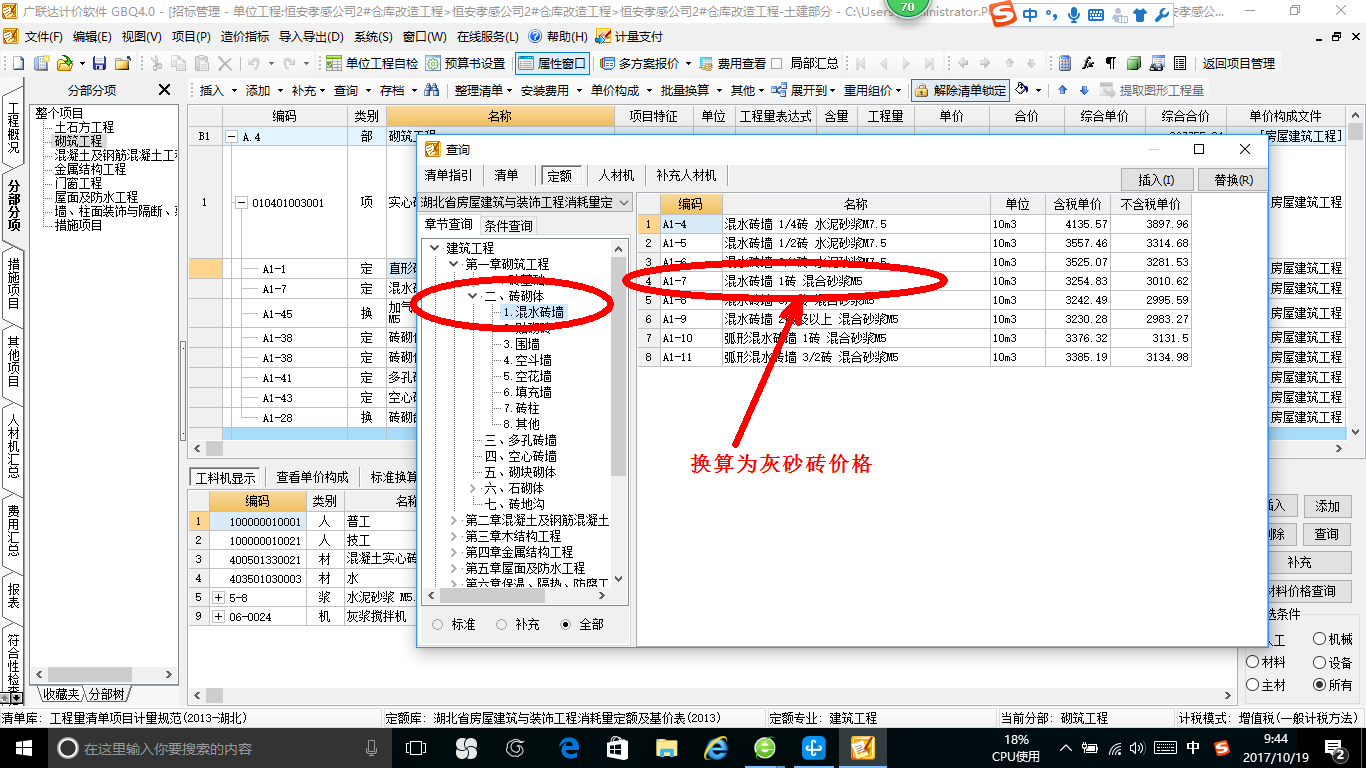
Task: Click the taskbar search box
Action: click(220, 747)
